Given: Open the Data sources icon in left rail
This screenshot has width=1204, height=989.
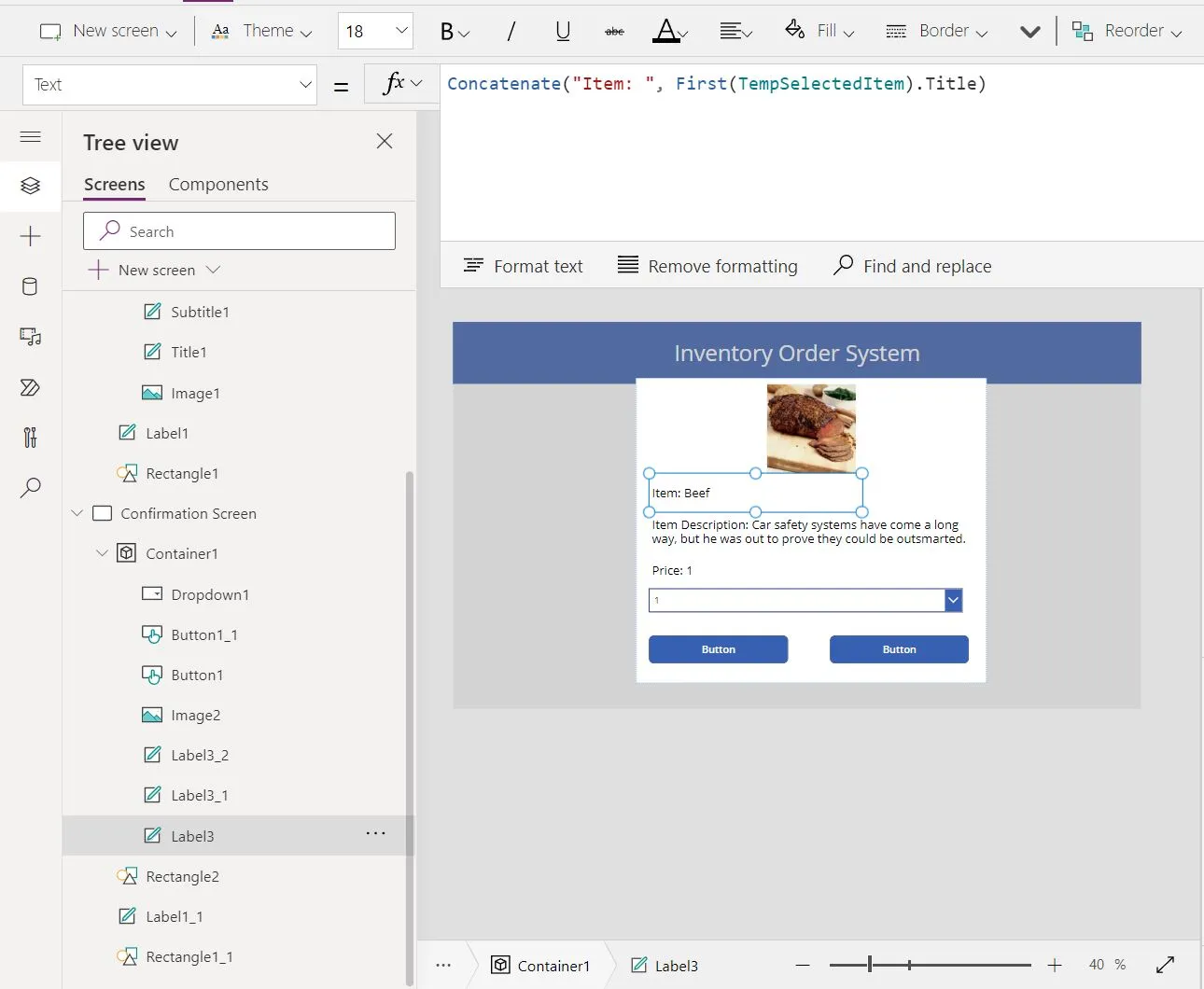Looking at the screenshot, I should point(30,286).
